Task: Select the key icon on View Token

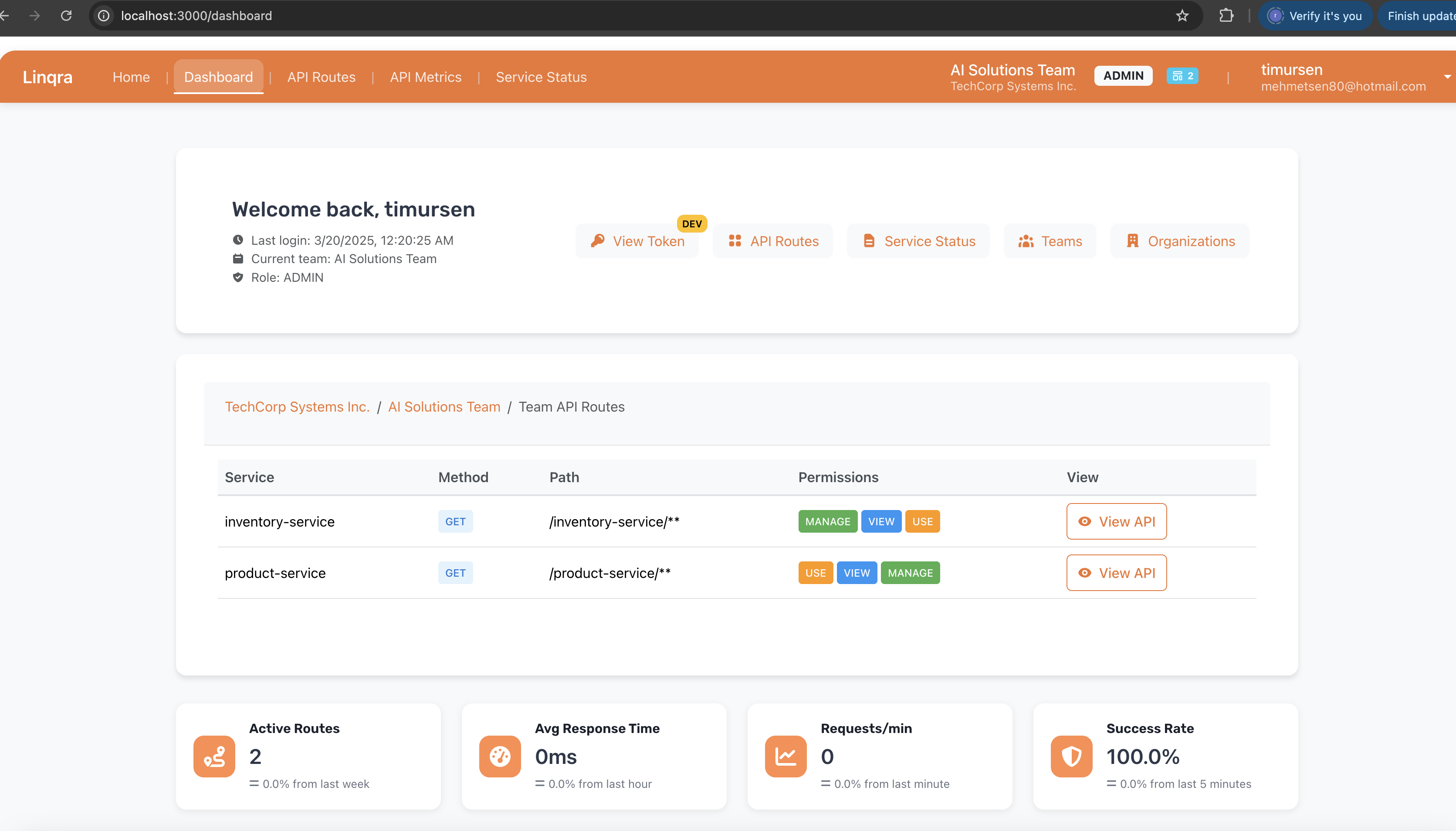Action: (x=597, y=241)
